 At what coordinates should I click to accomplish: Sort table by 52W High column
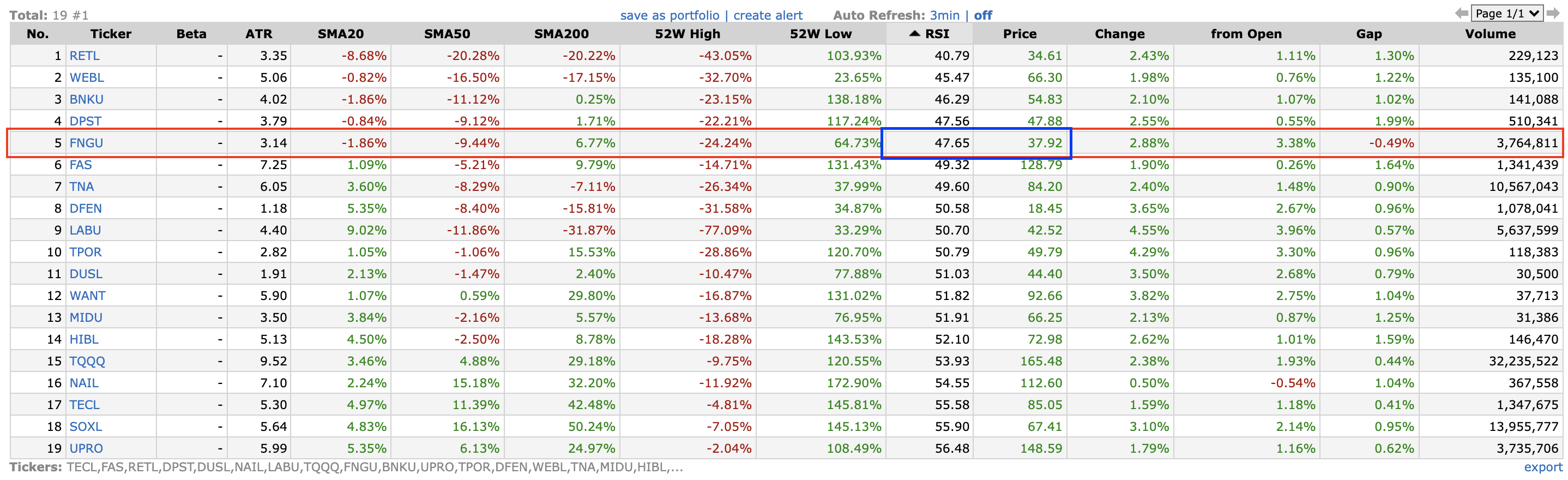tap(687, 34)
